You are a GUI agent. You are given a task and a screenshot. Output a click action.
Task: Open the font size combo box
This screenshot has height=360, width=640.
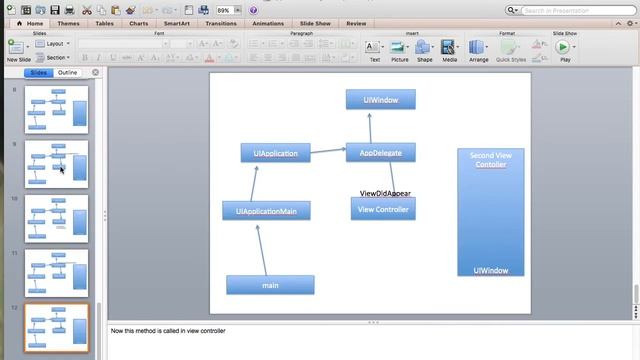coord(182,44)
